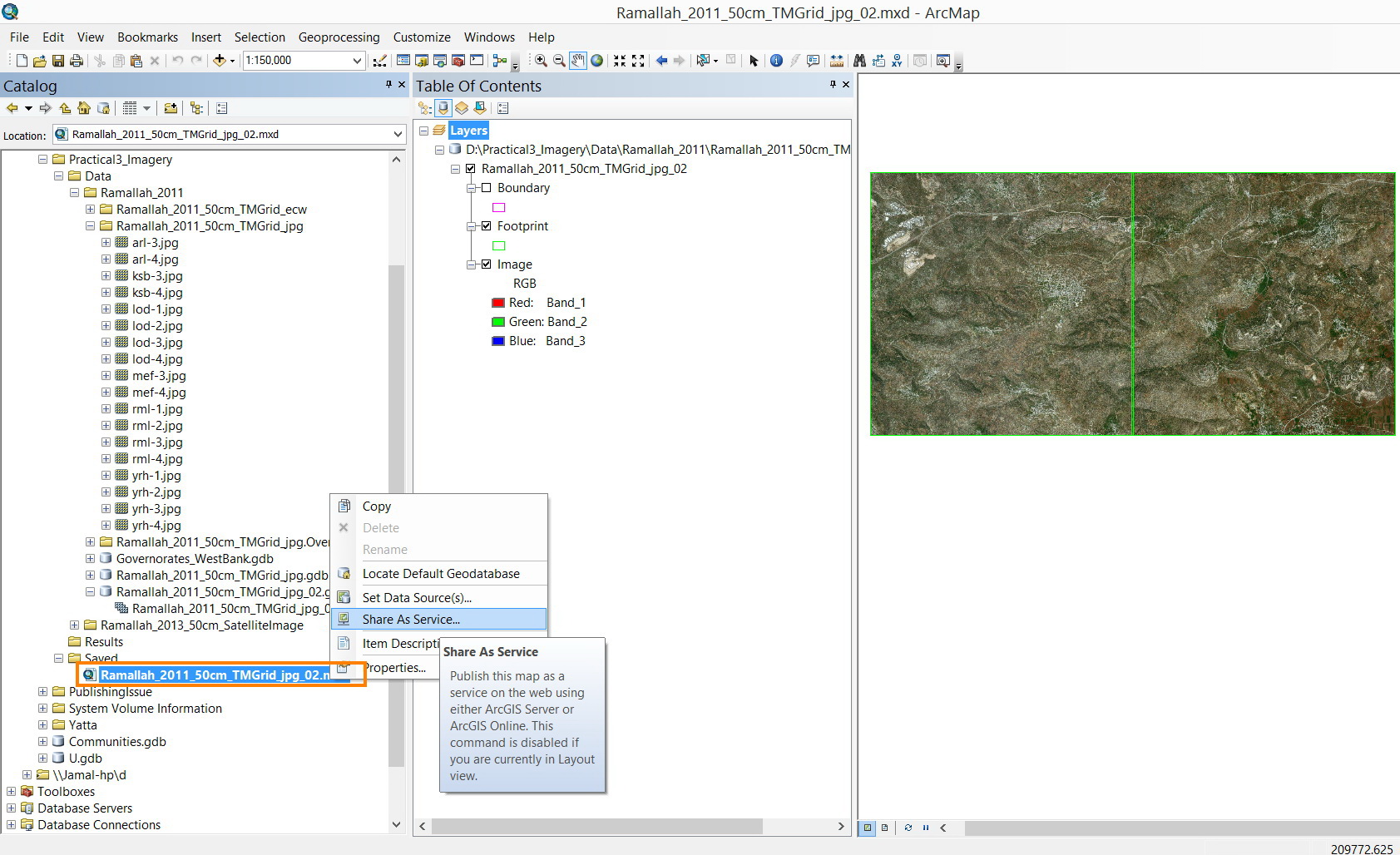
Task: Open the Go To XY tool
Action: tap(897, 61)
